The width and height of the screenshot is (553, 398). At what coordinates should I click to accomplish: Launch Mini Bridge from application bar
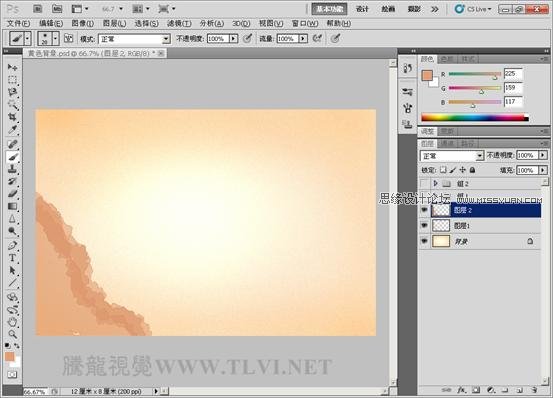tap(57, 9)
